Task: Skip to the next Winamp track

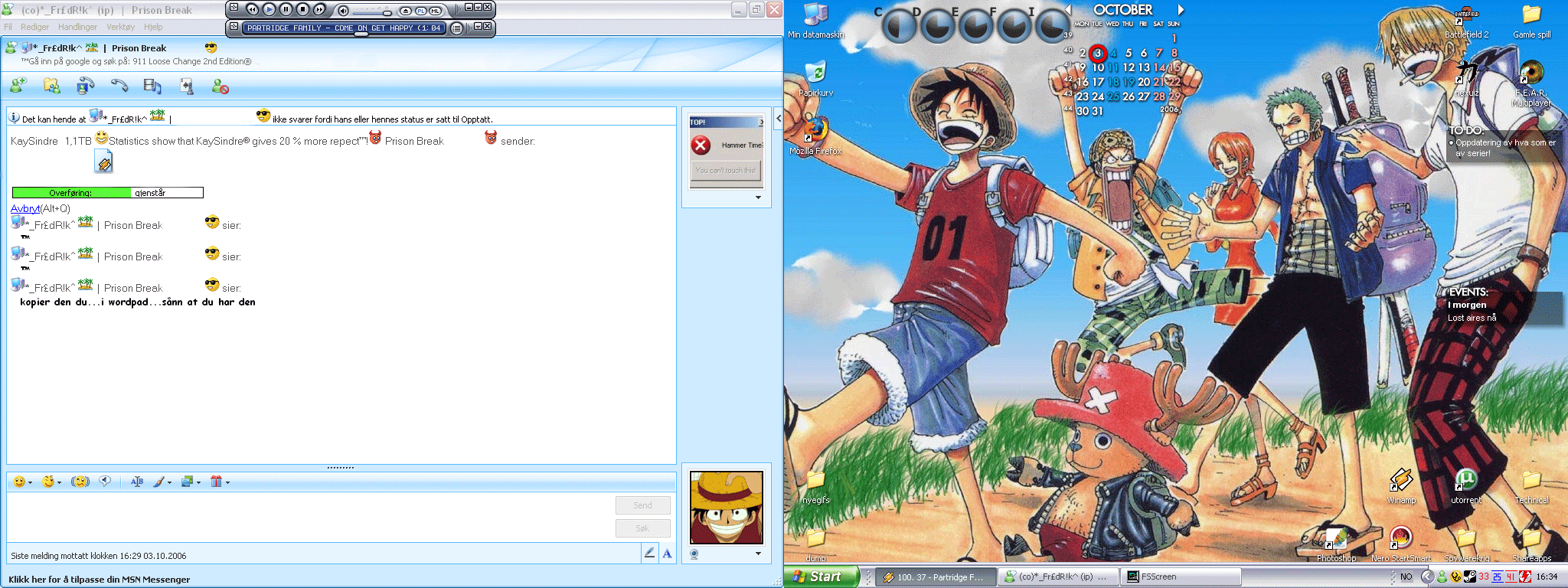Action: point(319,9)
